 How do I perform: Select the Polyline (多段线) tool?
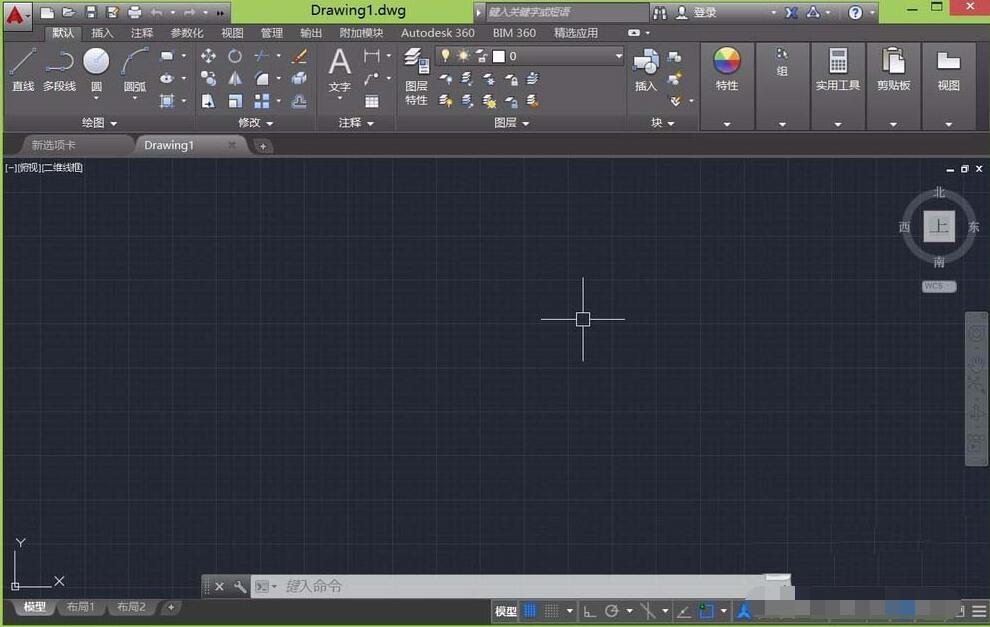(59, 69)
